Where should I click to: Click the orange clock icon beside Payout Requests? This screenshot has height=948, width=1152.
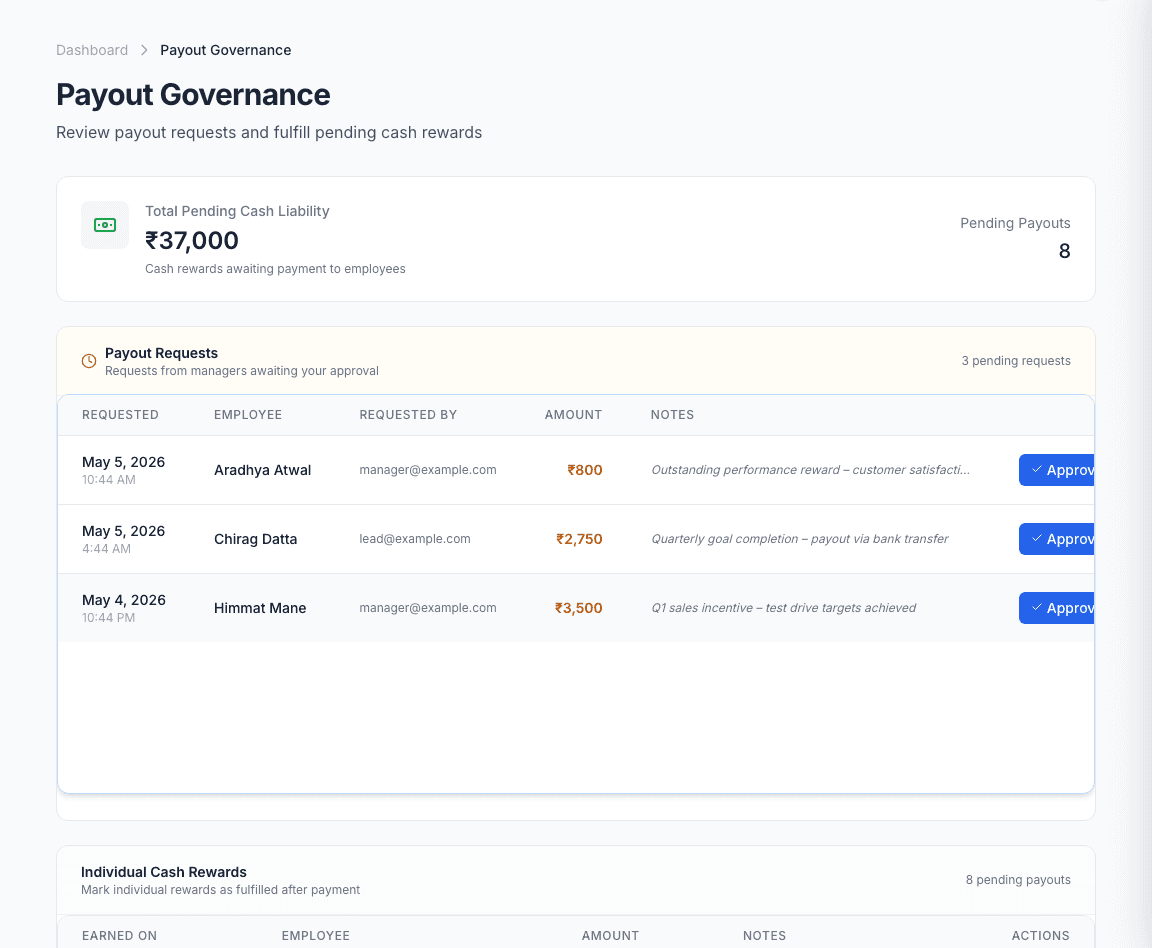[x=89, y=361]
